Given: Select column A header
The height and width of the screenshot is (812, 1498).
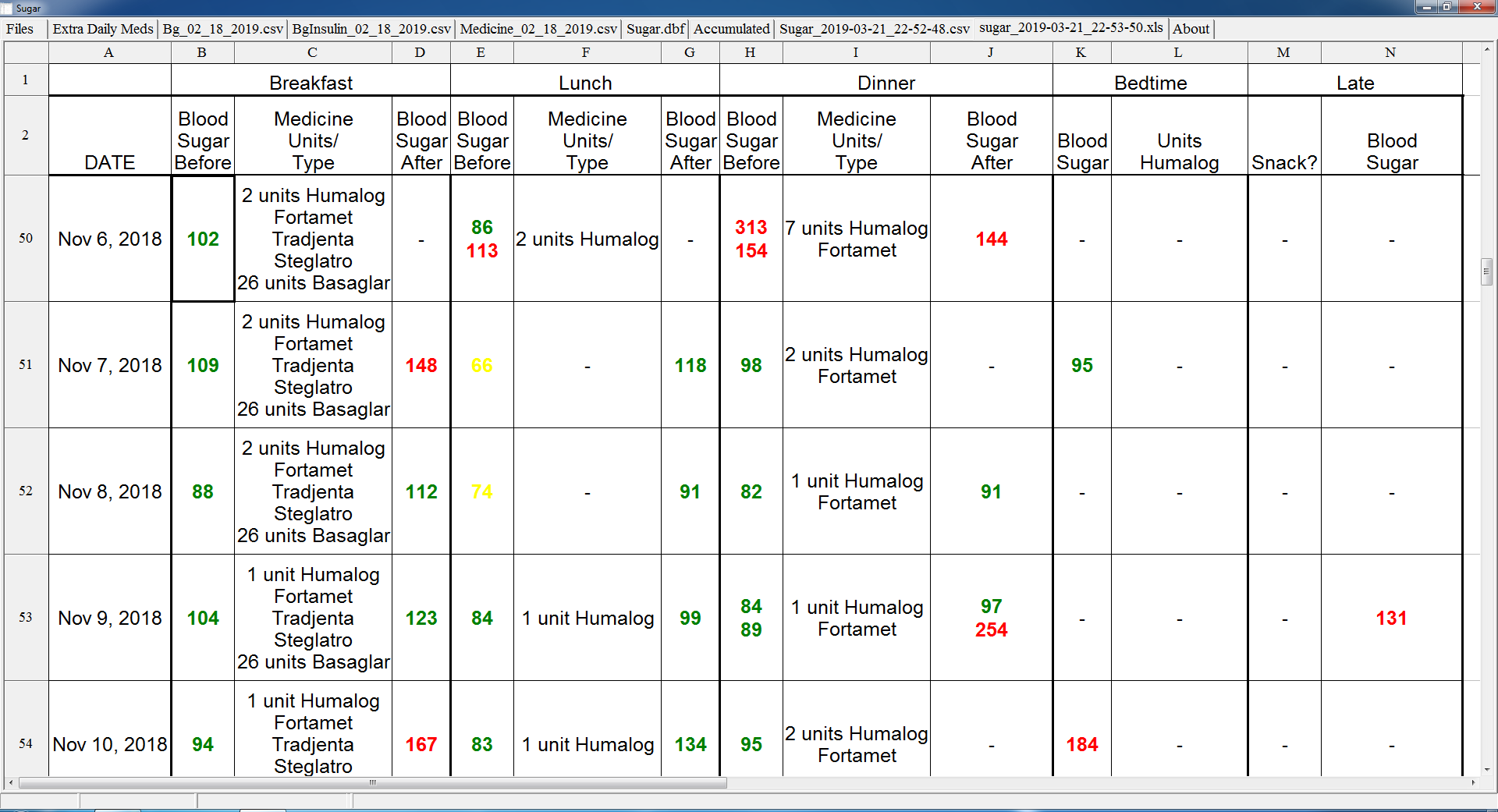Looking at the screenshot, I should pos(109,53).
